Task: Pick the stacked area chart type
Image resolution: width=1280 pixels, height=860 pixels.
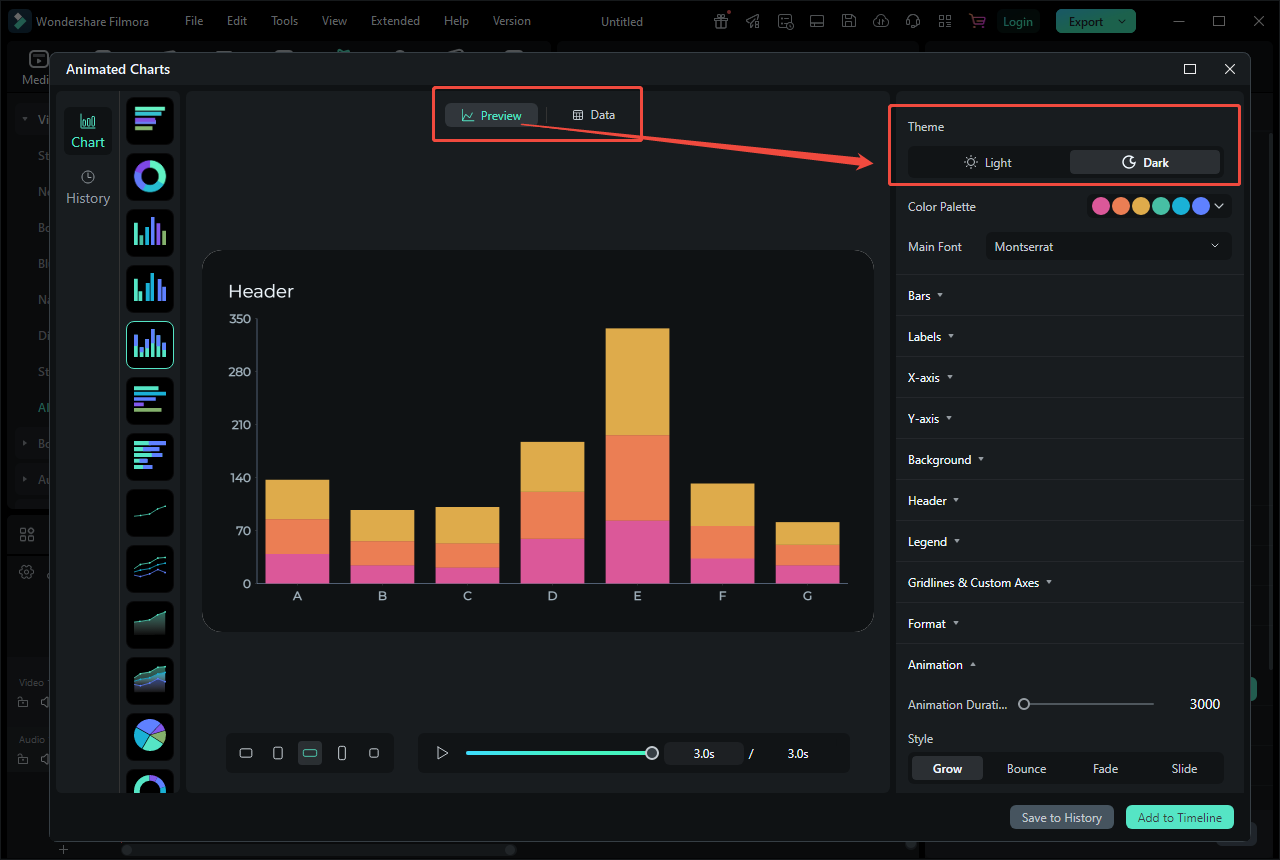Action: [x=149, y=680]
